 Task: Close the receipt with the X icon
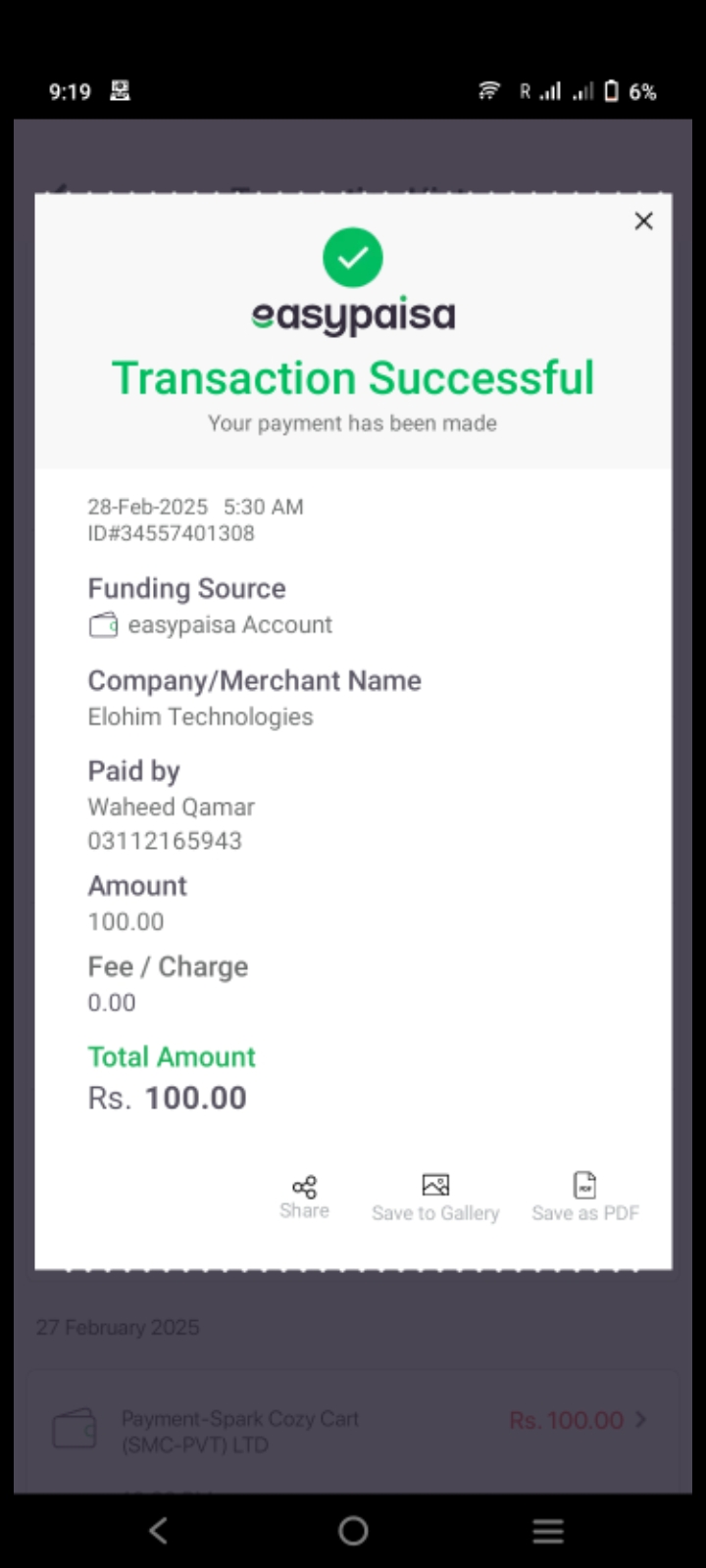[643, 221]
